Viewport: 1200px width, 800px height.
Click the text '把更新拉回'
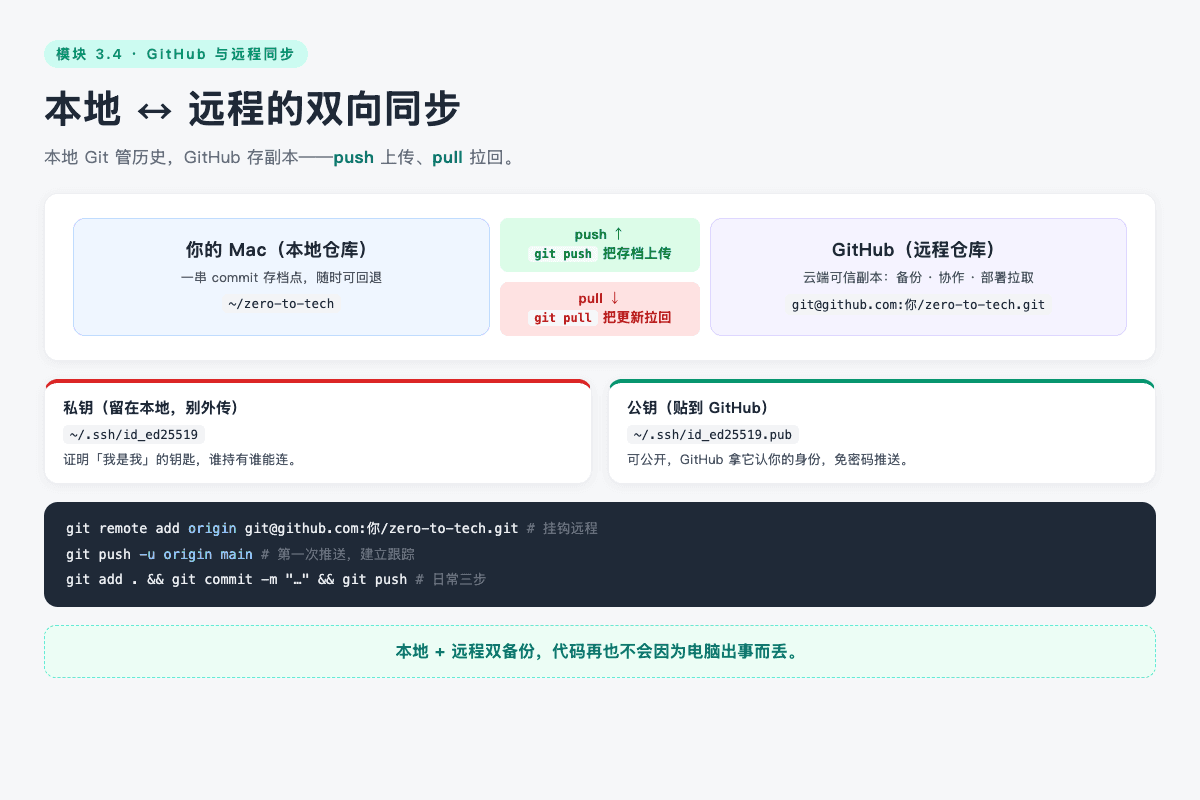[x=637, y=318]
